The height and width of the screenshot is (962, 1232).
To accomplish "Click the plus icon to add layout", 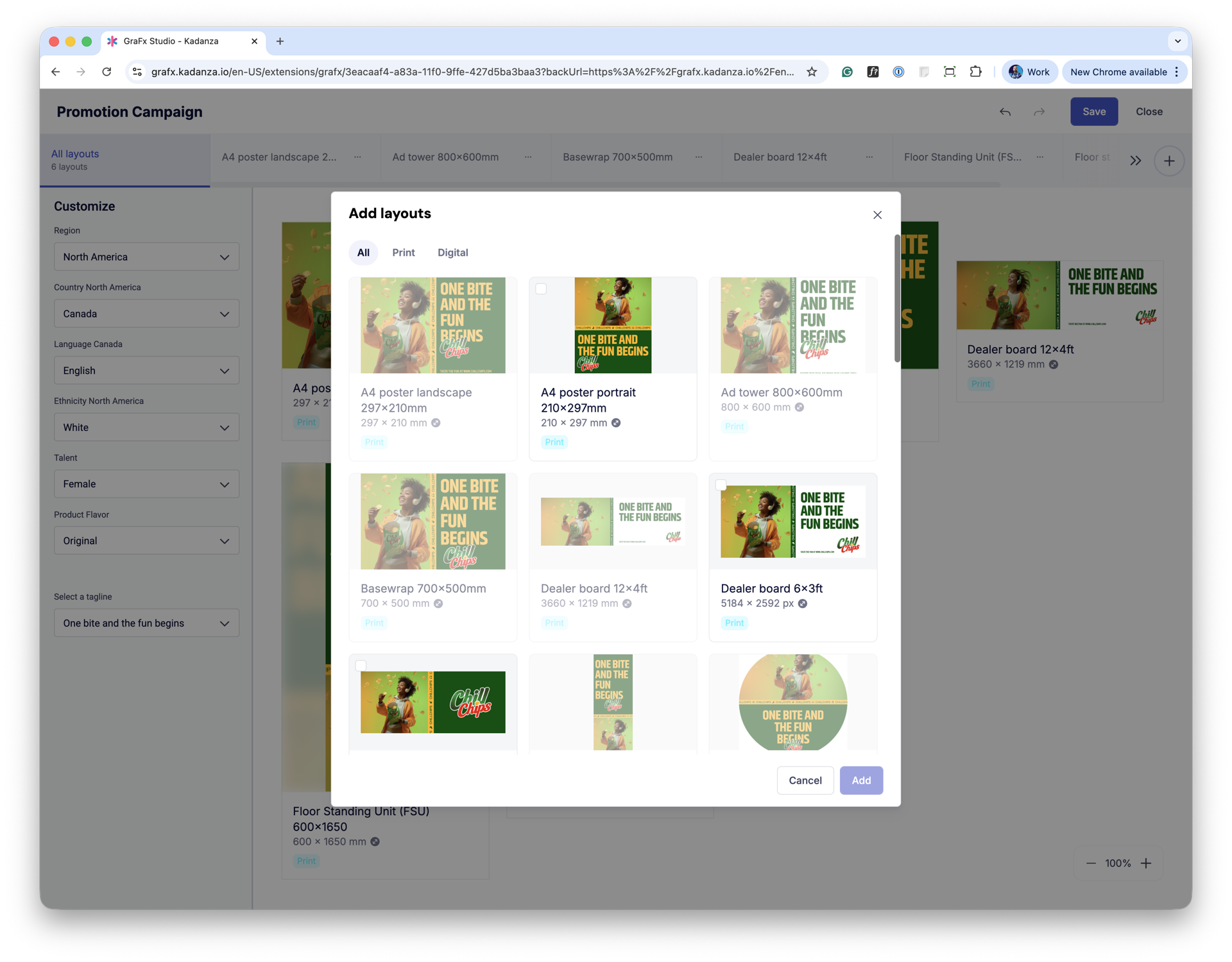I will point(1168,161).
